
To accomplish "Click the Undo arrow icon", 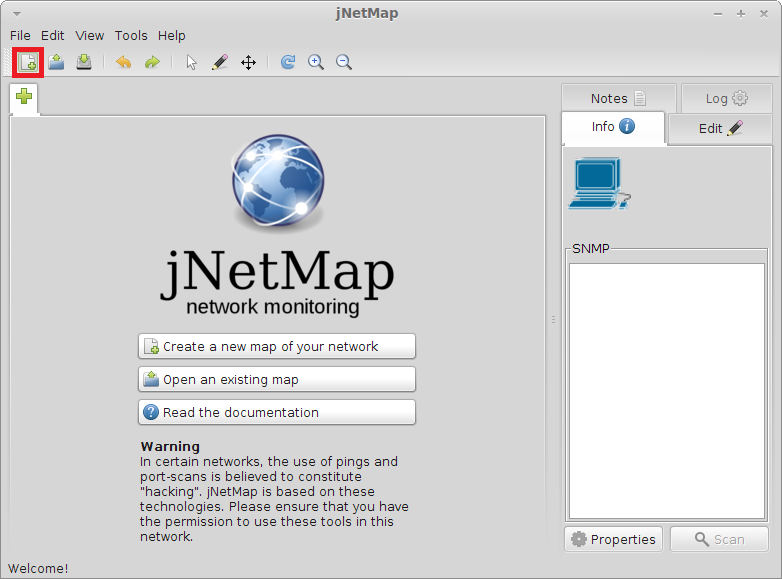I will point(124,62).
